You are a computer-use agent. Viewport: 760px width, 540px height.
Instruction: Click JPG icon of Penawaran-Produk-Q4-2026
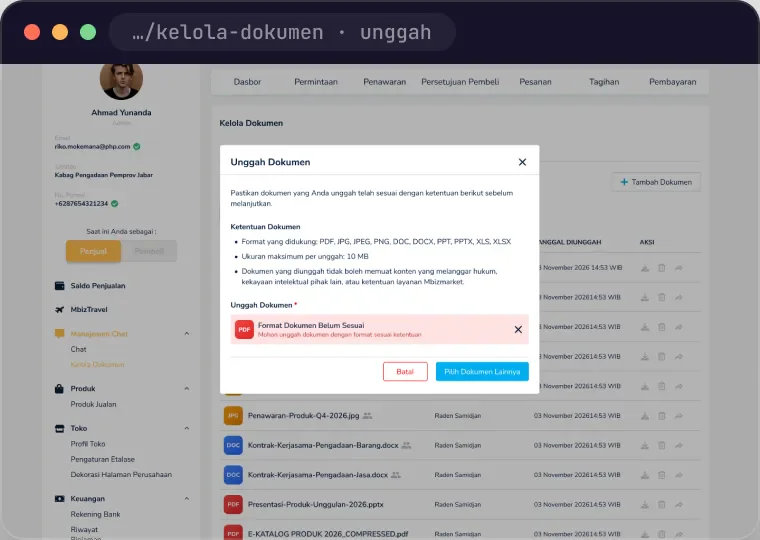[x=233, y=416]
